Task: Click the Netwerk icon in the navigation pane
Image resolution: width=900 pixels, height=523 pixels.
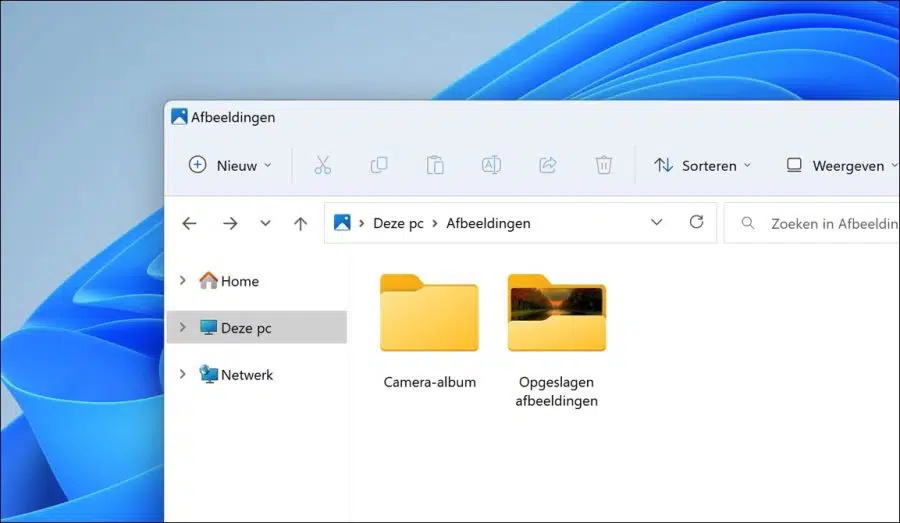Action: point(208,374)
